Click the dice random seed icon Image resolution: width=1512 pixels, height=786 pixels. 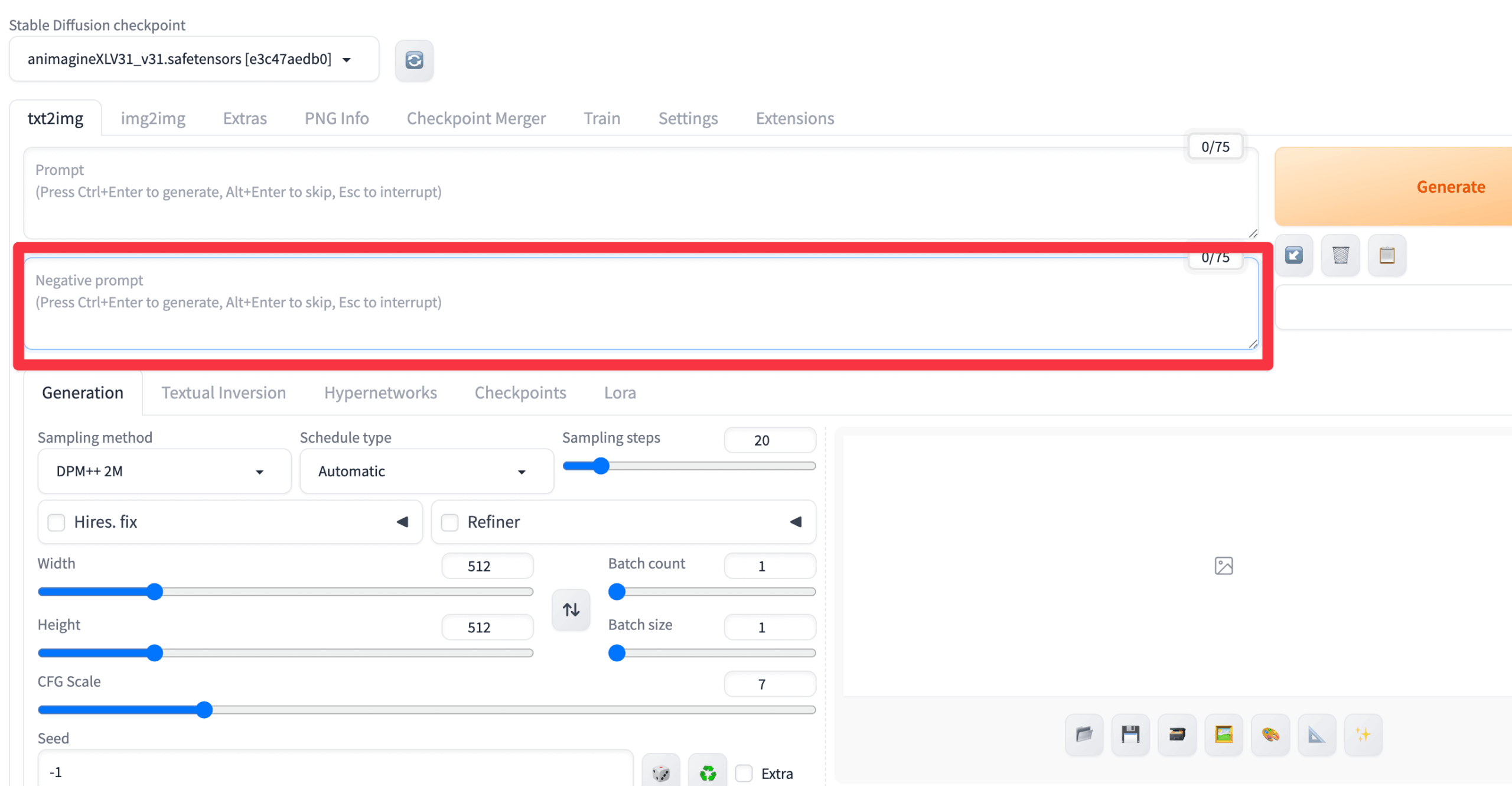[x=661, y=772]
